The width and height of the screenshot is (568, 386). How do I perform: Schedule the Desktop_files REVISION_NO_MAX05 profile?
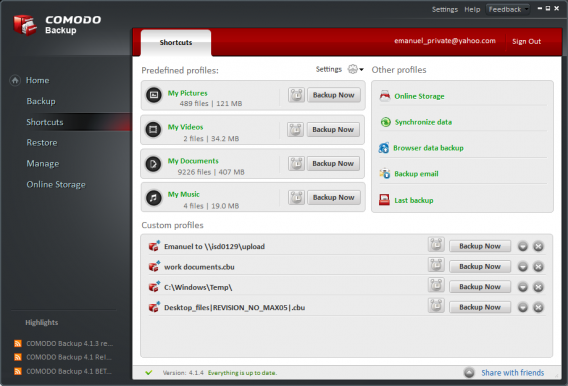coord(436,306)
